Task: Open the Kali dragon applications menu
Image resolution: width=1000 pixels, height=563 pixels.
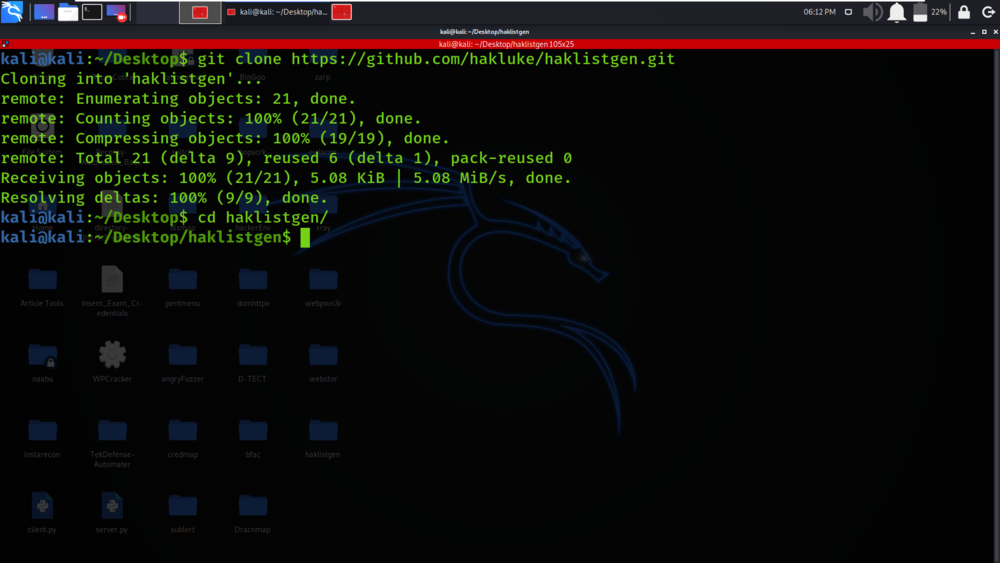Action: 12,11
